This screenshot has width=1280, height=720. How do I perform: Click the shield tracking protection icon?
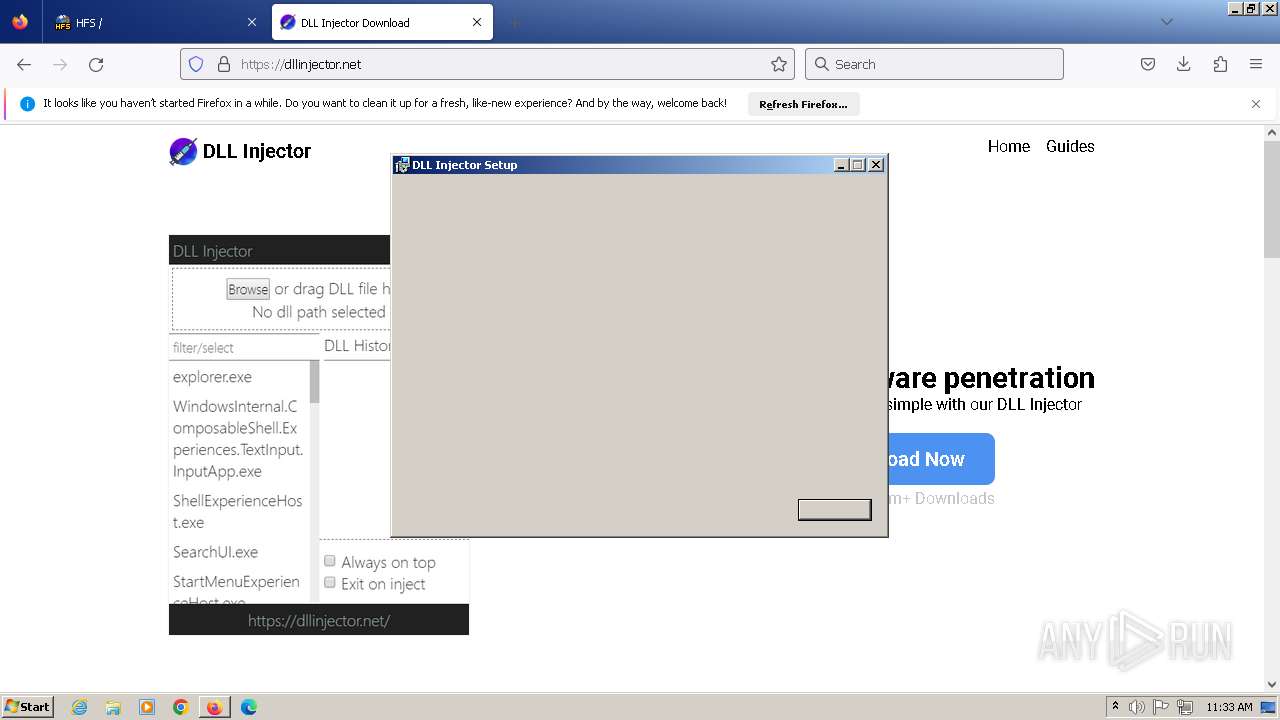(x=196, y=64)
